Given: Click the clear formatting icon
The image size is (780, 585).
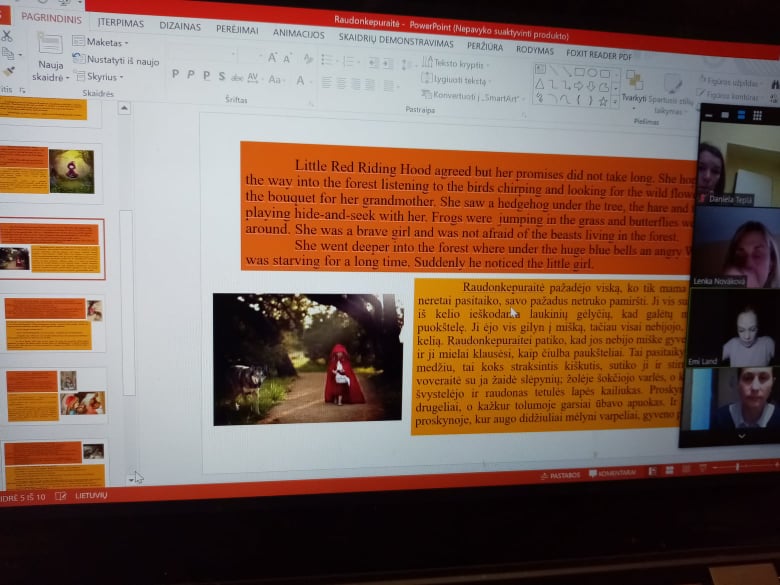Looking at the screenshot, I should coord(308,59).
